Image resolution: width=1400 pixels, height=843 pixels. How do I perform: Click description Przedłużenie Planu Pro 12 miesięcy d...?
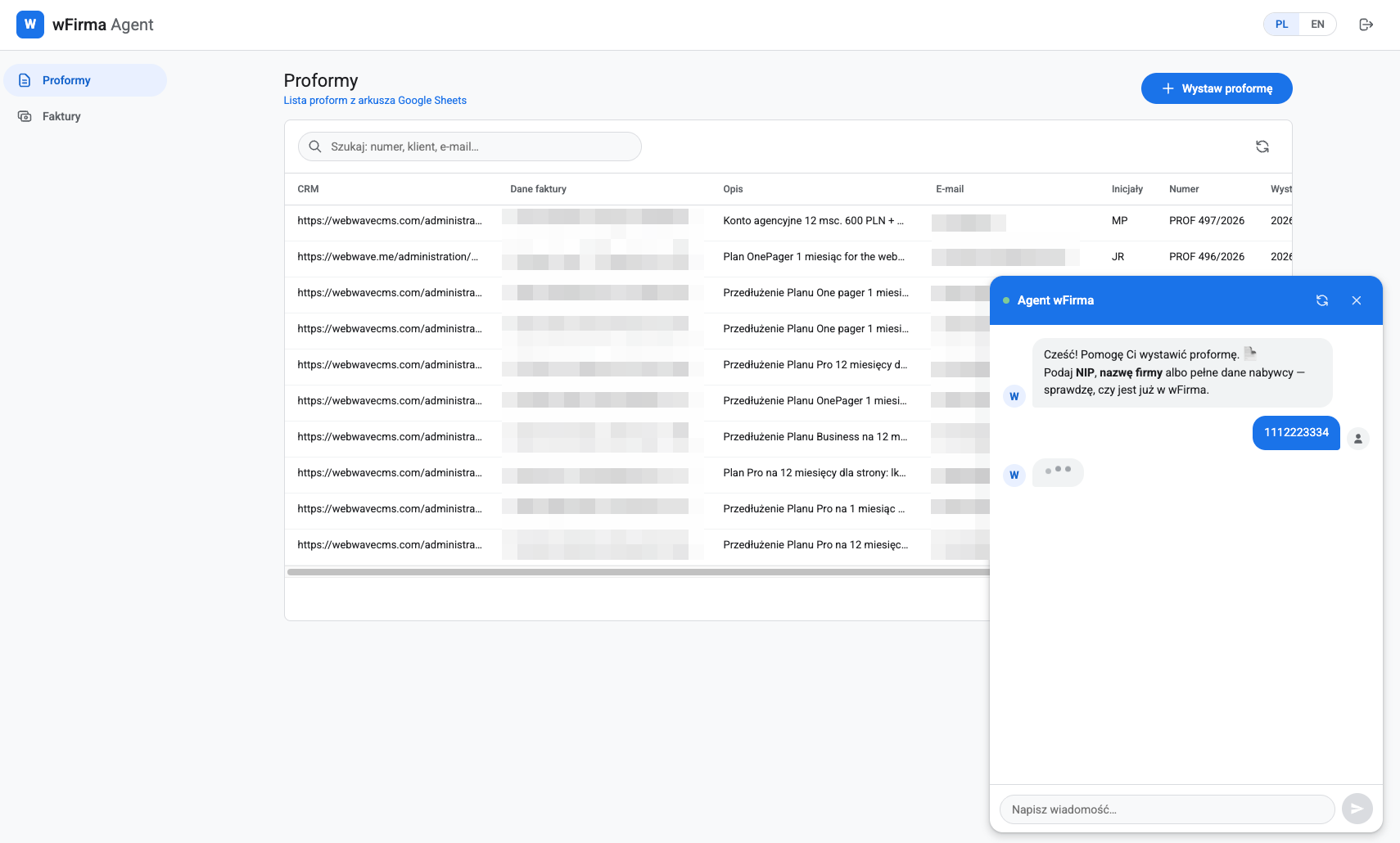(815, 365)
